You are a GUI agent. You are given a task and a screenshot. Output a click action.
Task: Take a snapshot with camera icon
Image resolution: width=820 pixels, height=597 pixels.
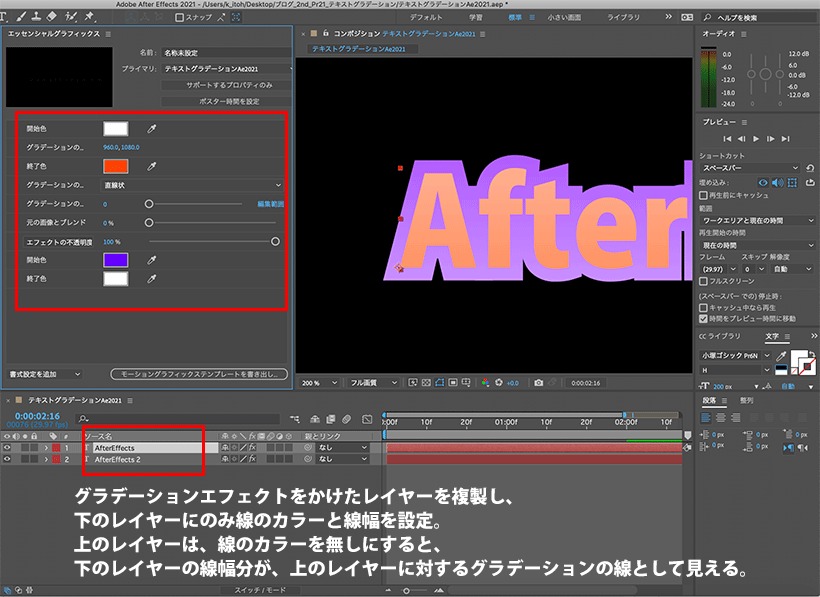coord(538,383)
